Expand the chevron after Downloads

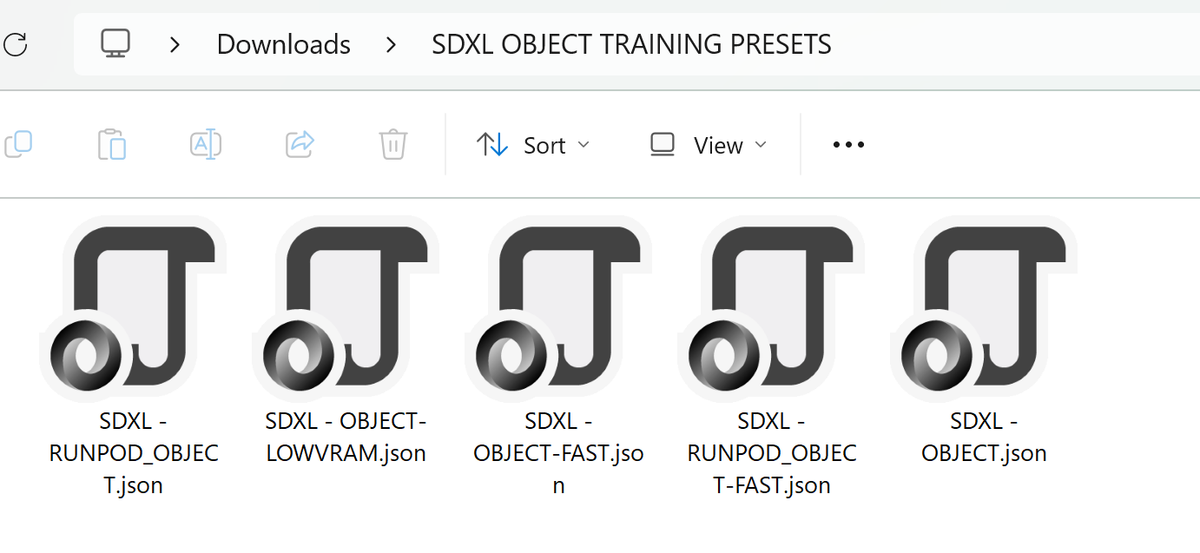(x=391, y=45)
